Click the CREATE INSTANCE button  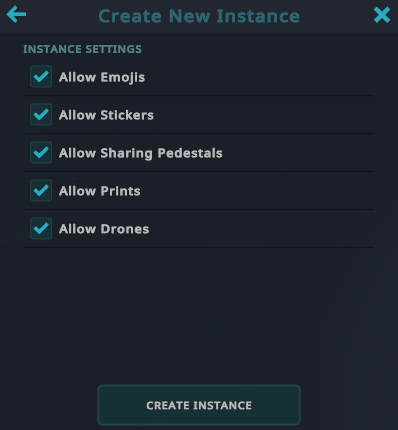(x=199, y=405)
